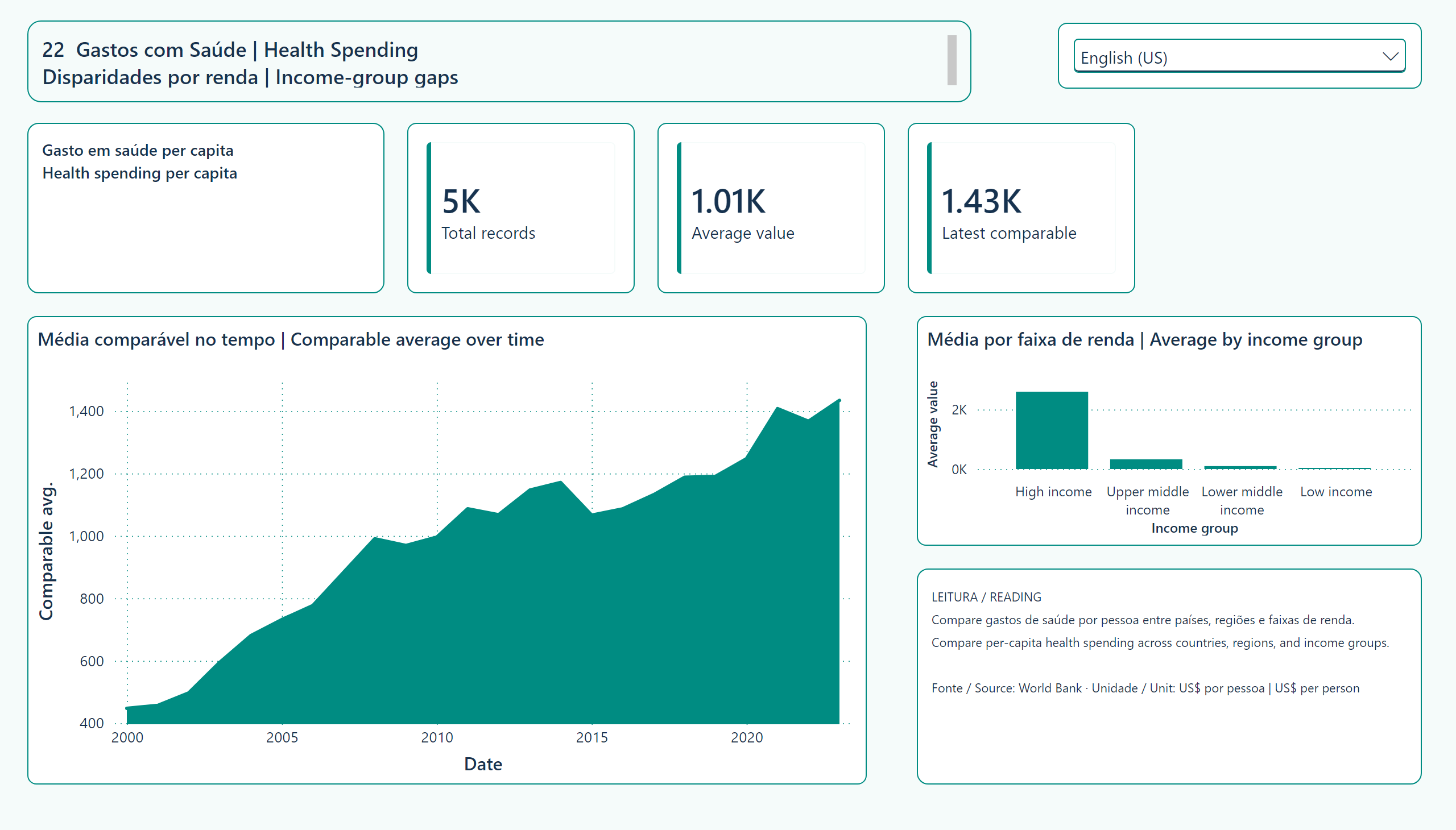Image resolution: width=1456 pixels, height=830 pixels.
Task: Click the 'Latest comparable' label
Action: coord(1009,233)
